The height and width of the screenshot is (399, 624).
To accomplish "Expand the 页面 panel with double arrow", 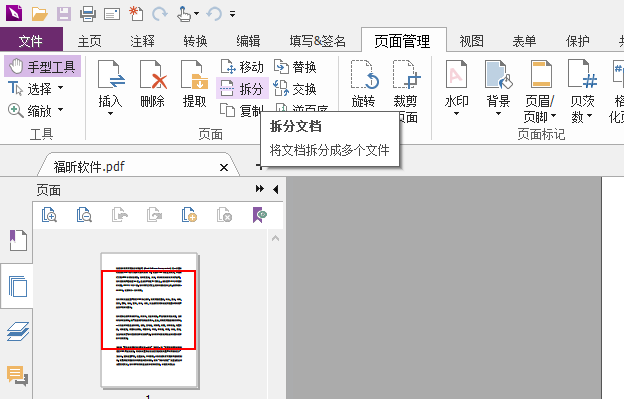I will click(260, 189).
